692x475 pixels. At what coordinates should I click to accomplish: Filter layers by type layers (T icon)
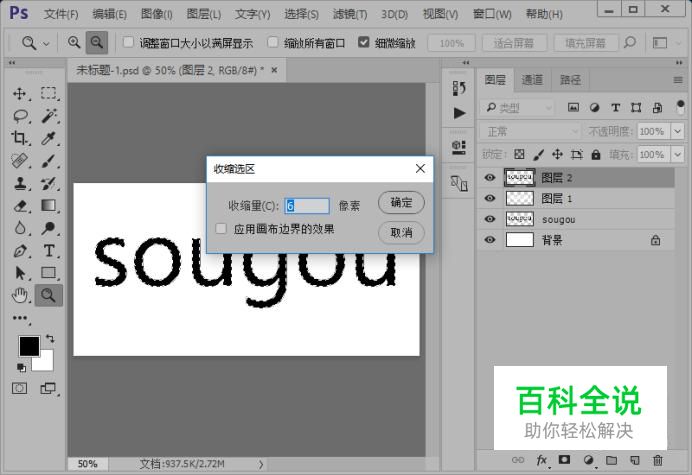[616, 108]
